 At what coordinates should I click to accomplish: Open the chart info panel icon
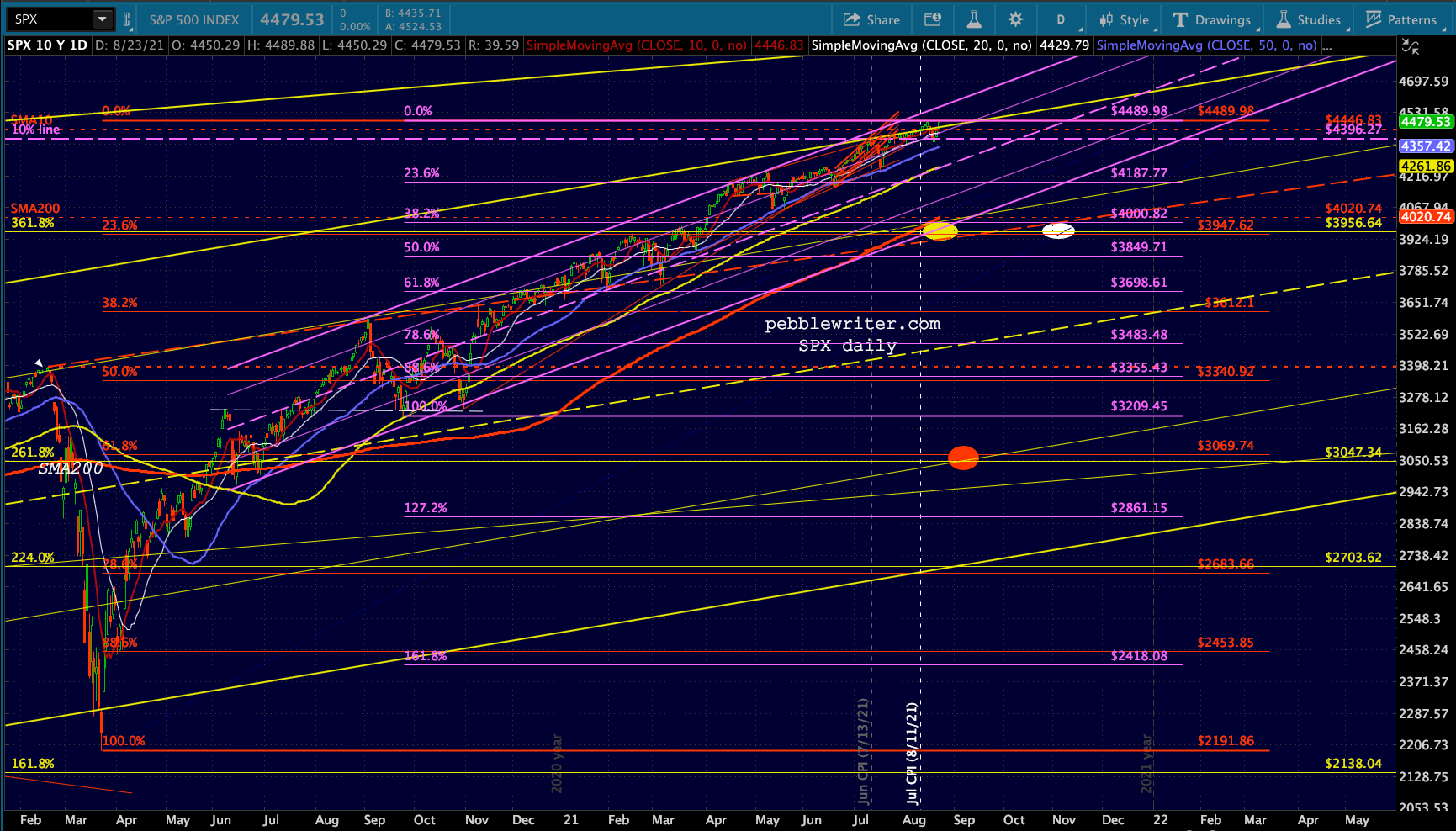pos(933,19)
